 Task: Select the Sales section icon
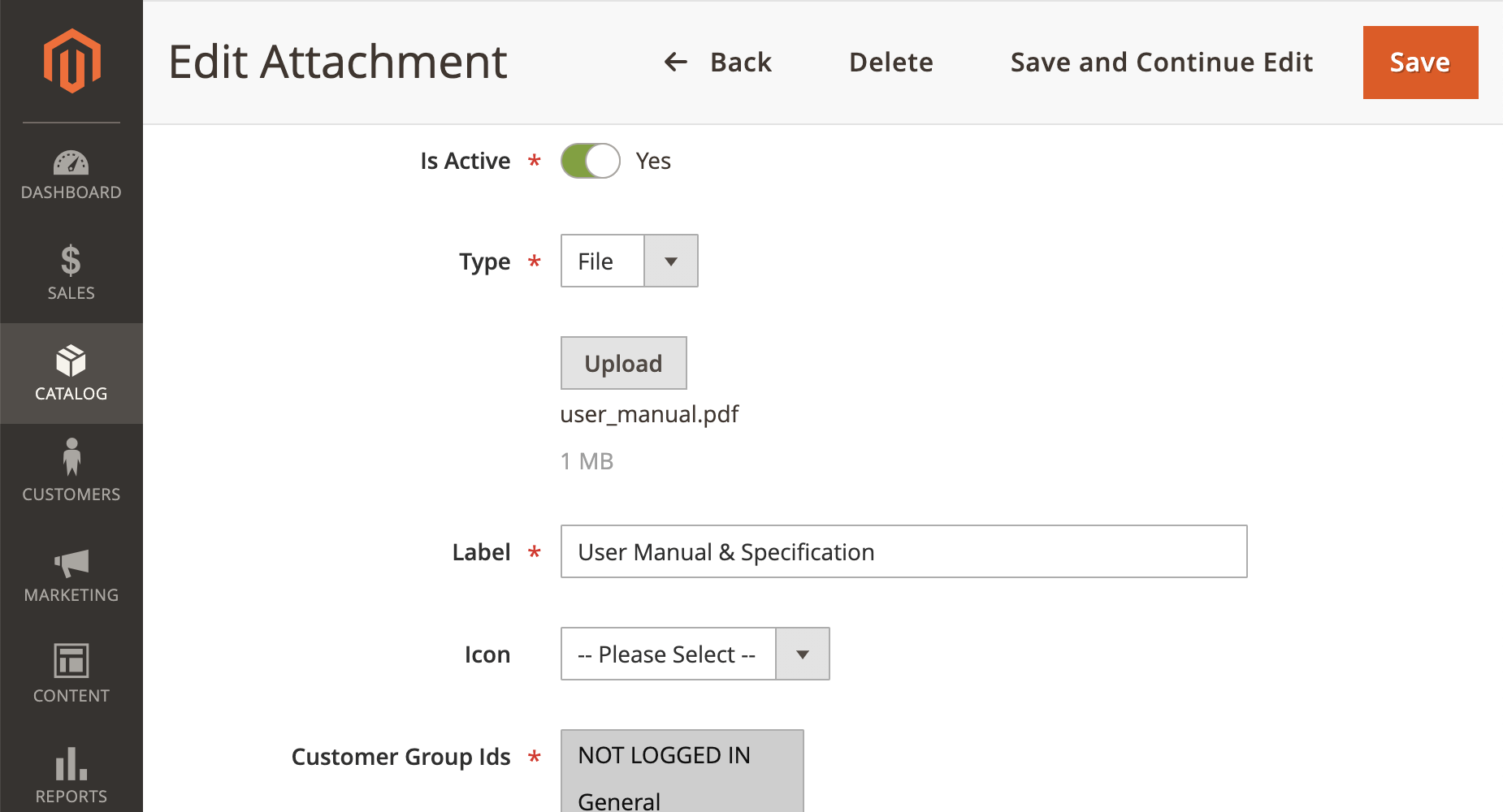[71, 272]
